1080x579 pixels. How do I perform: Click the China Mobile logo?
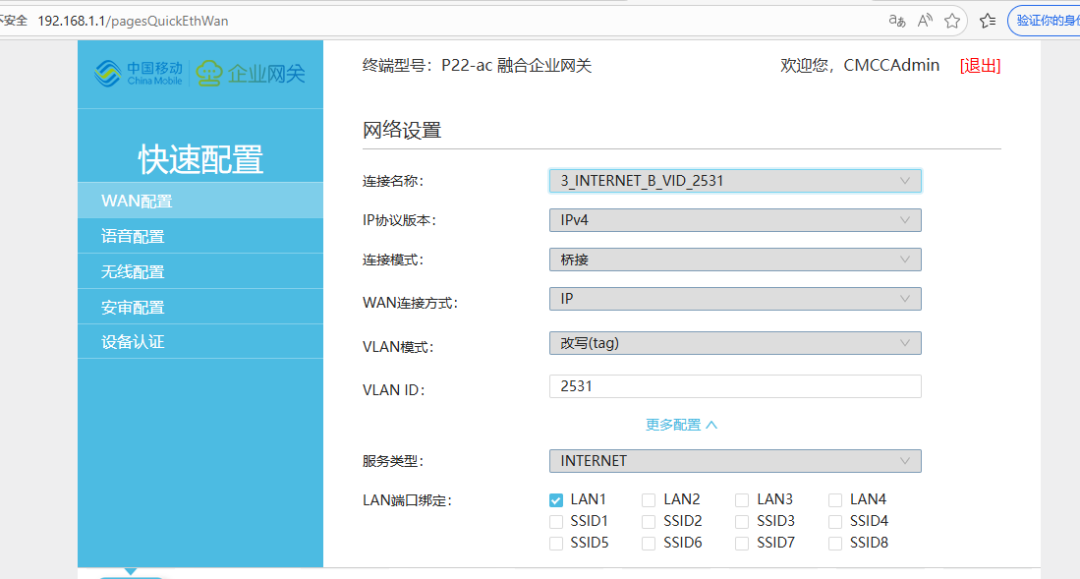(x=138, y=73)
